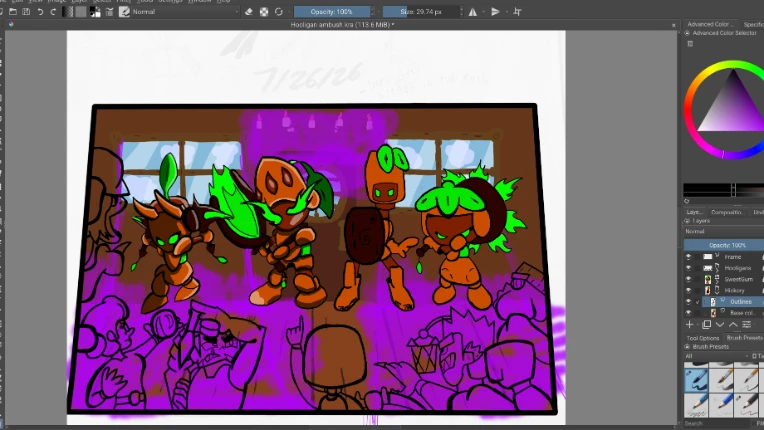Toggle the eraser mode icon
The height and width of the screenshot is (430, 764).
(249, 12)
